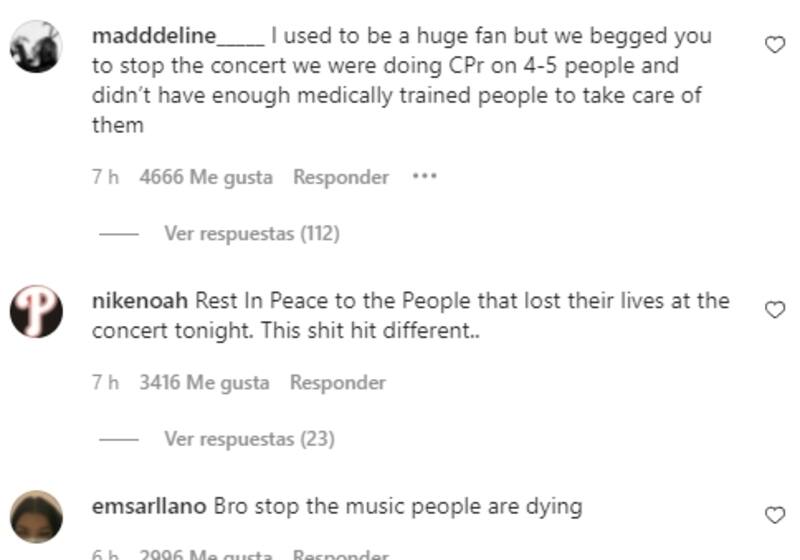Click the 7 h timestamp on nikenoah's comment
Viewport: 800px width, 560px height.
105,383
